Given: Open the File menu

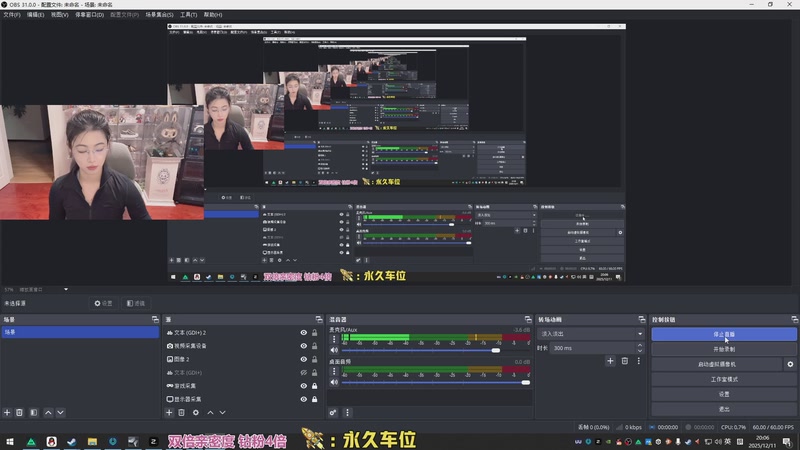Looking at the screenshot, I should pyautogui.click(x=12, y=15).
